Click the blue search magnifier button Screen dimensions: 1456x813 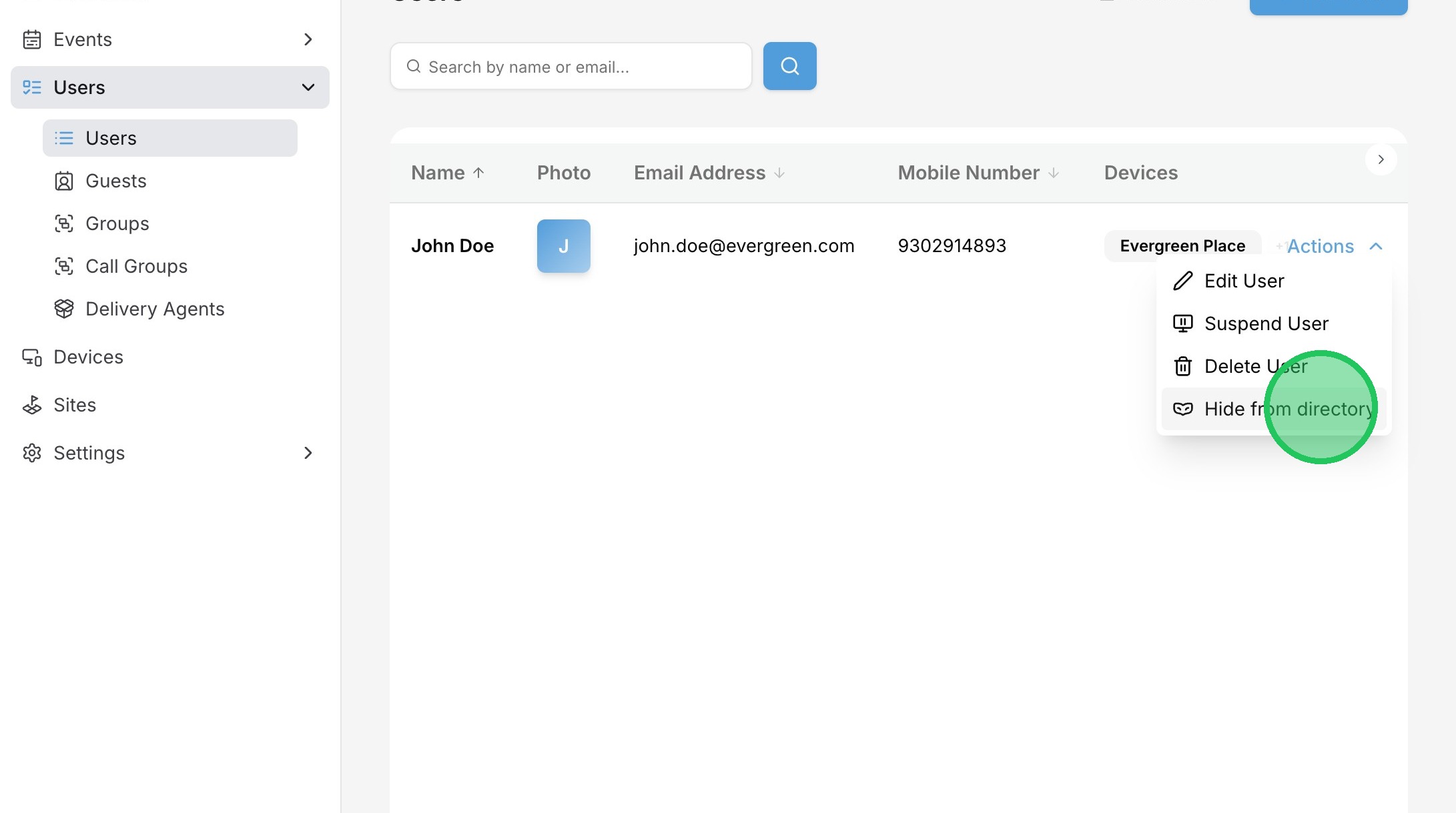click(x=789, y=66)
